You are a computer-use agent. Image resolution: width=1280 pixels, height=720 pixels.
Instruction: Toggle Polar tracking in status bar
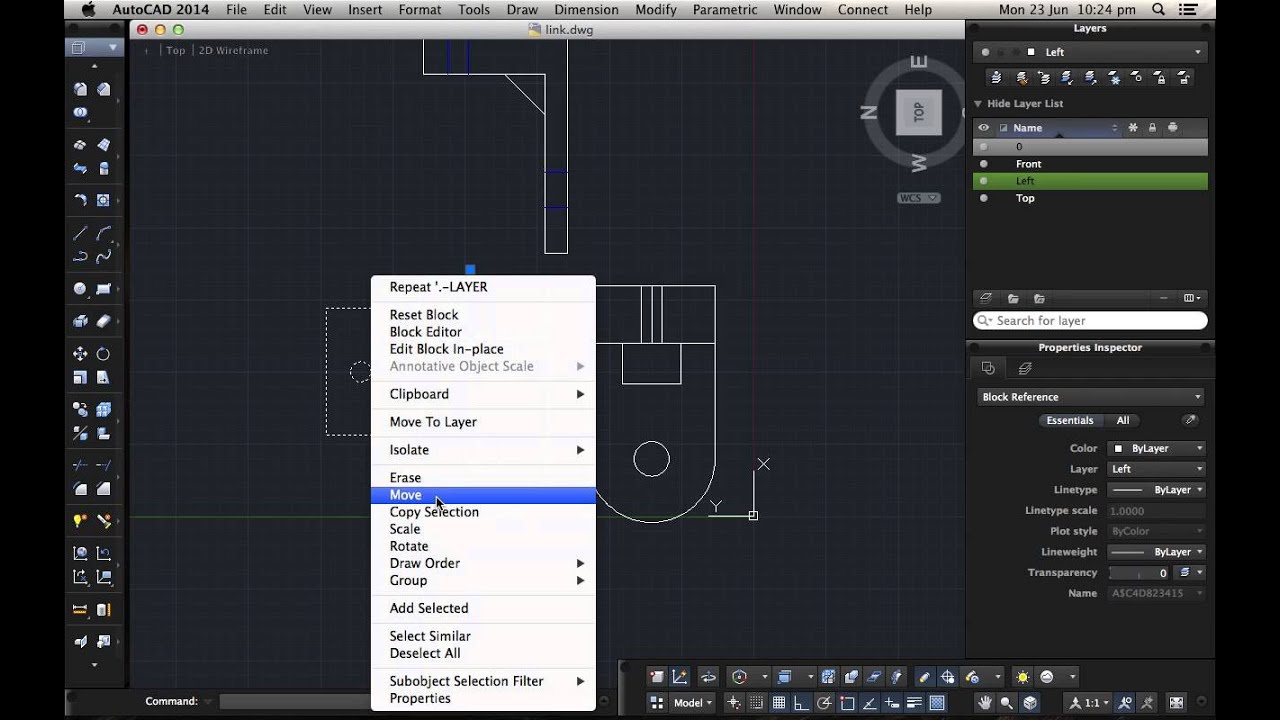pos(825,703)
